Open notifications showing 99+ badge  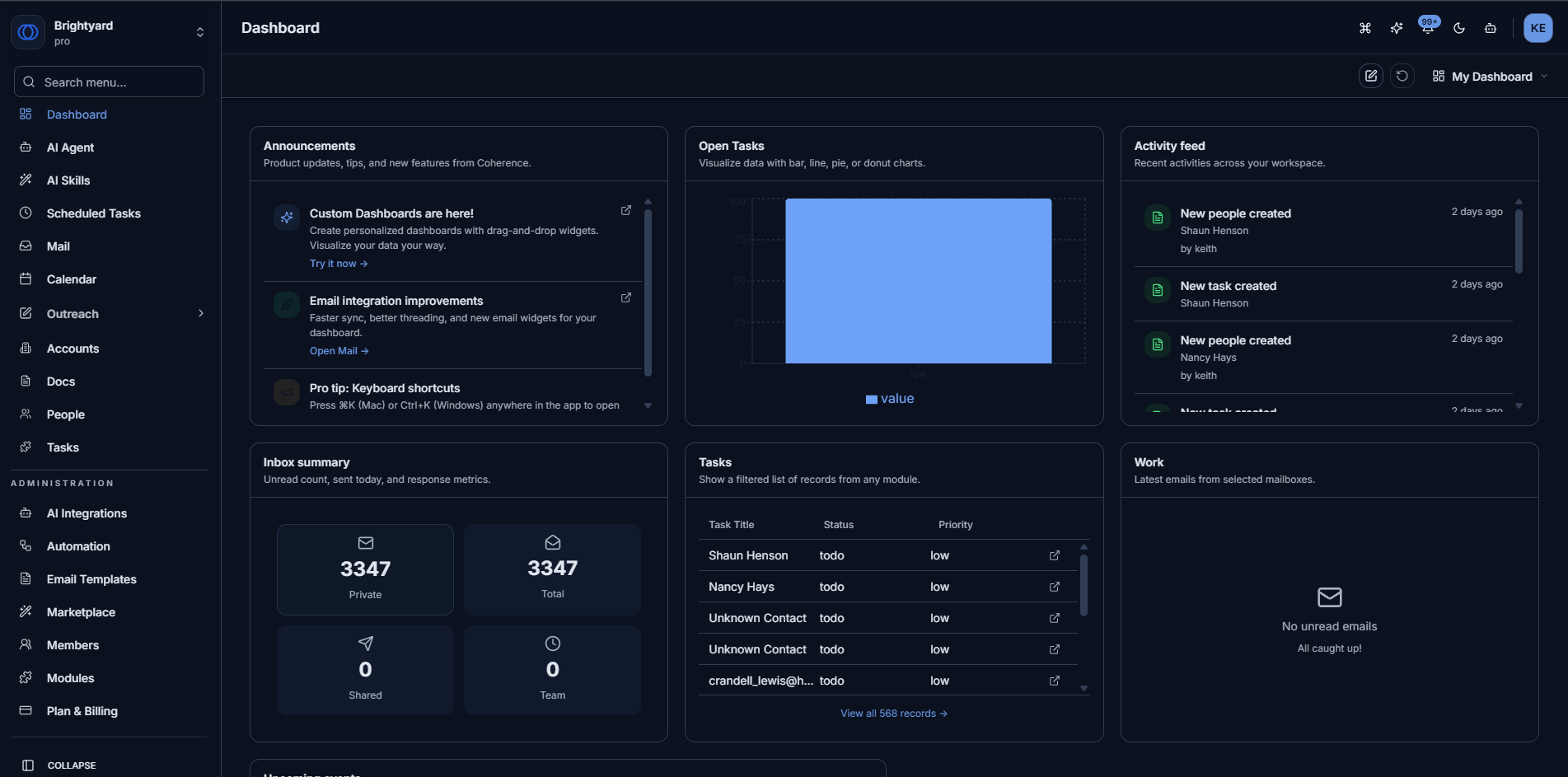click(x=1427, y=27)
